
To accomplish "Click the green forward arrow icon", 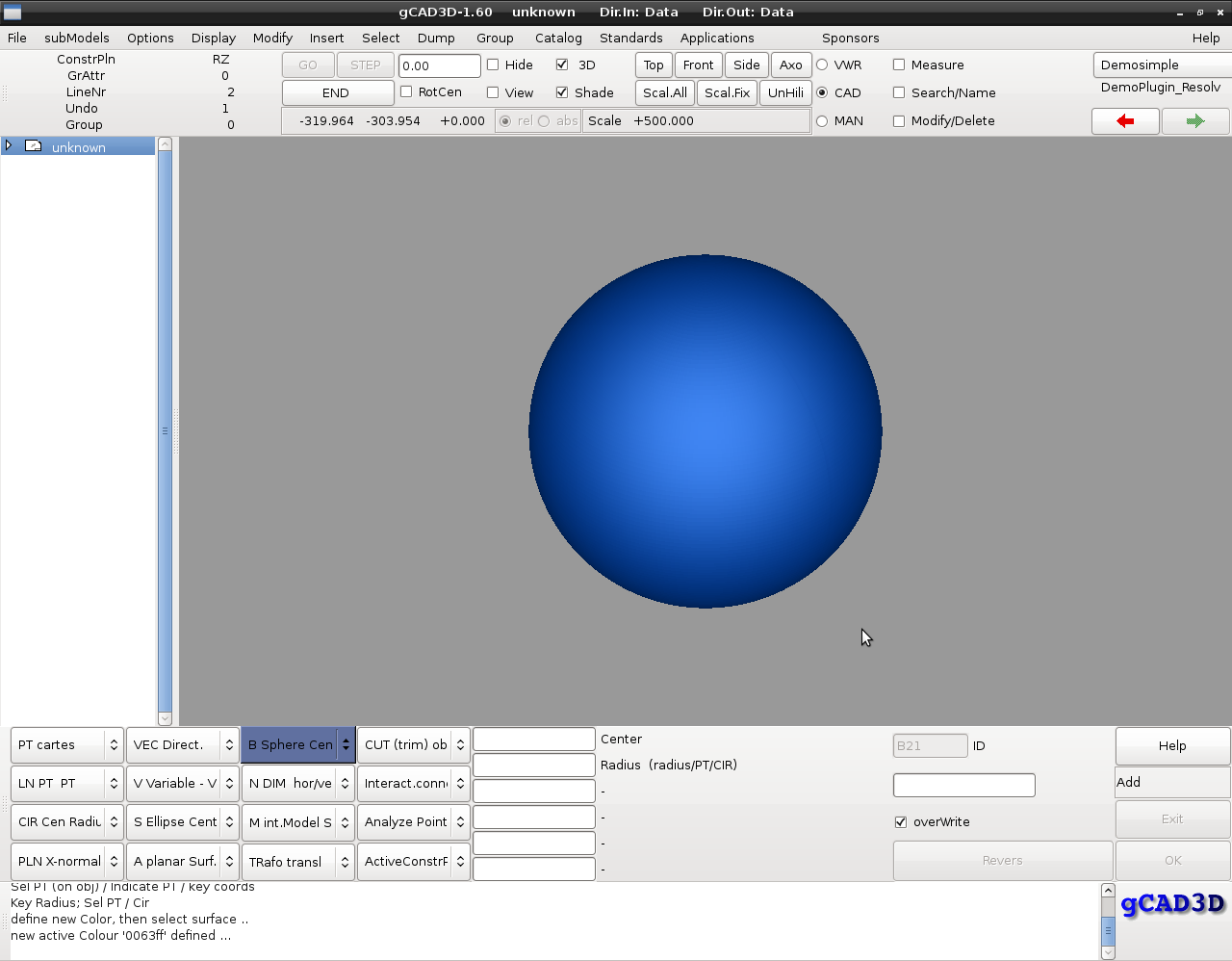I will (1195, 121).
